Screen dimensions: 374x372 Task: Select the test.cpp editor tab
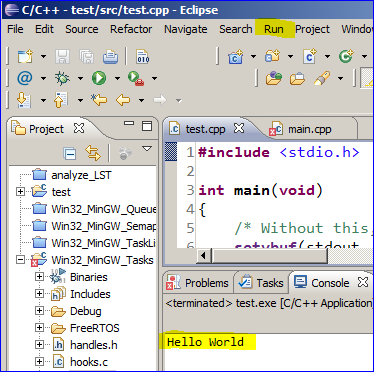[205, 129]
